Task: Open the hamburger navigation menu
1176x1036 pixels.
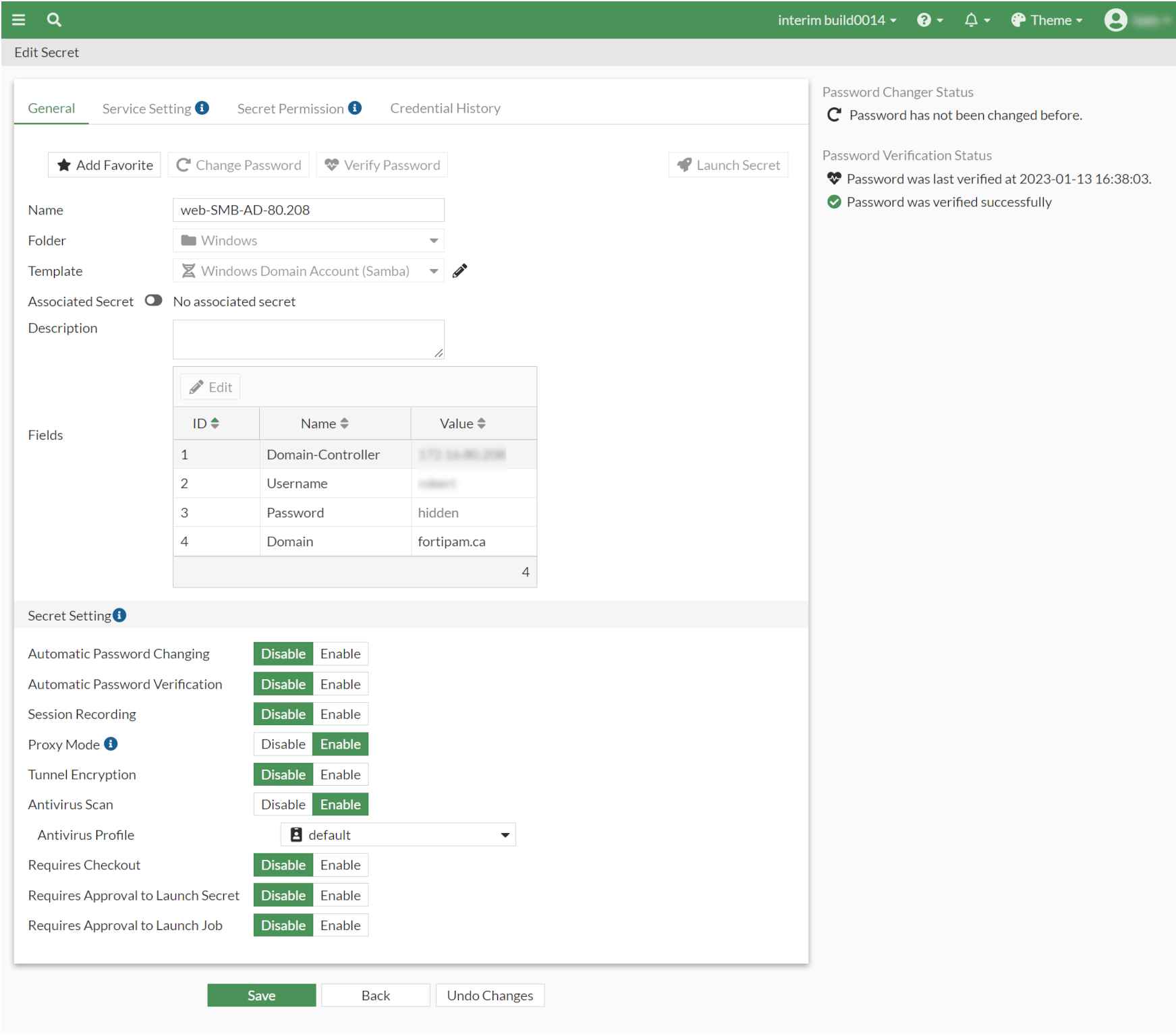Action: (x=18, y=20)
